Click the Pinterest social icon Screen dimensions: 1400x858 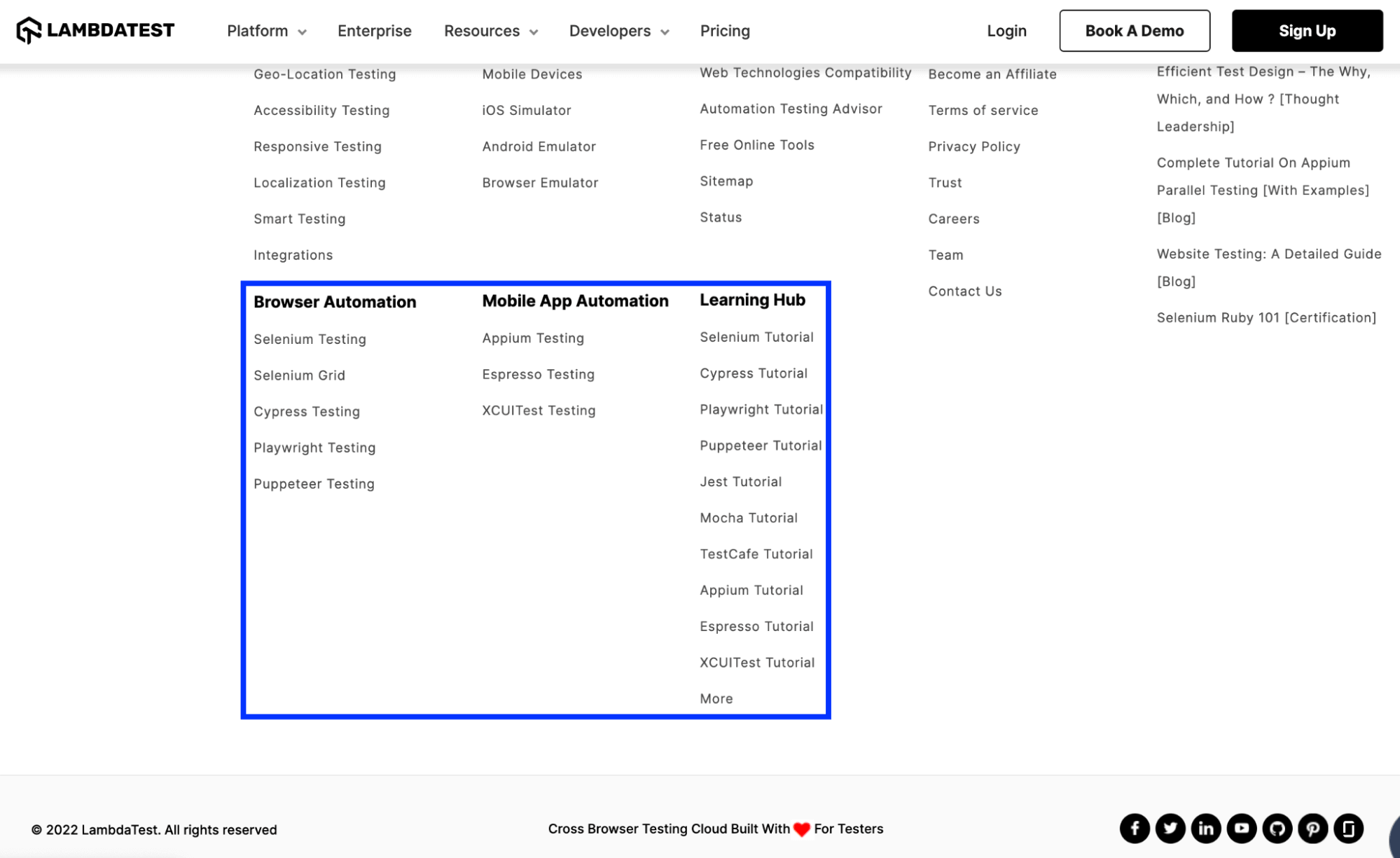click(1312, 828)
